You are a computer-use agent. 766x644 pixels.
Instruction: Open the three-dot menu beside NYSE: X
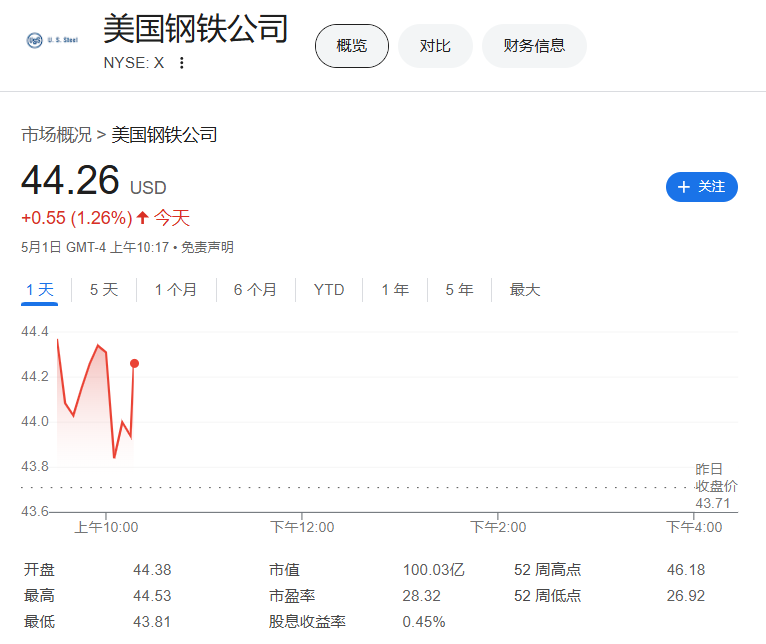click(x=182, y=63)
